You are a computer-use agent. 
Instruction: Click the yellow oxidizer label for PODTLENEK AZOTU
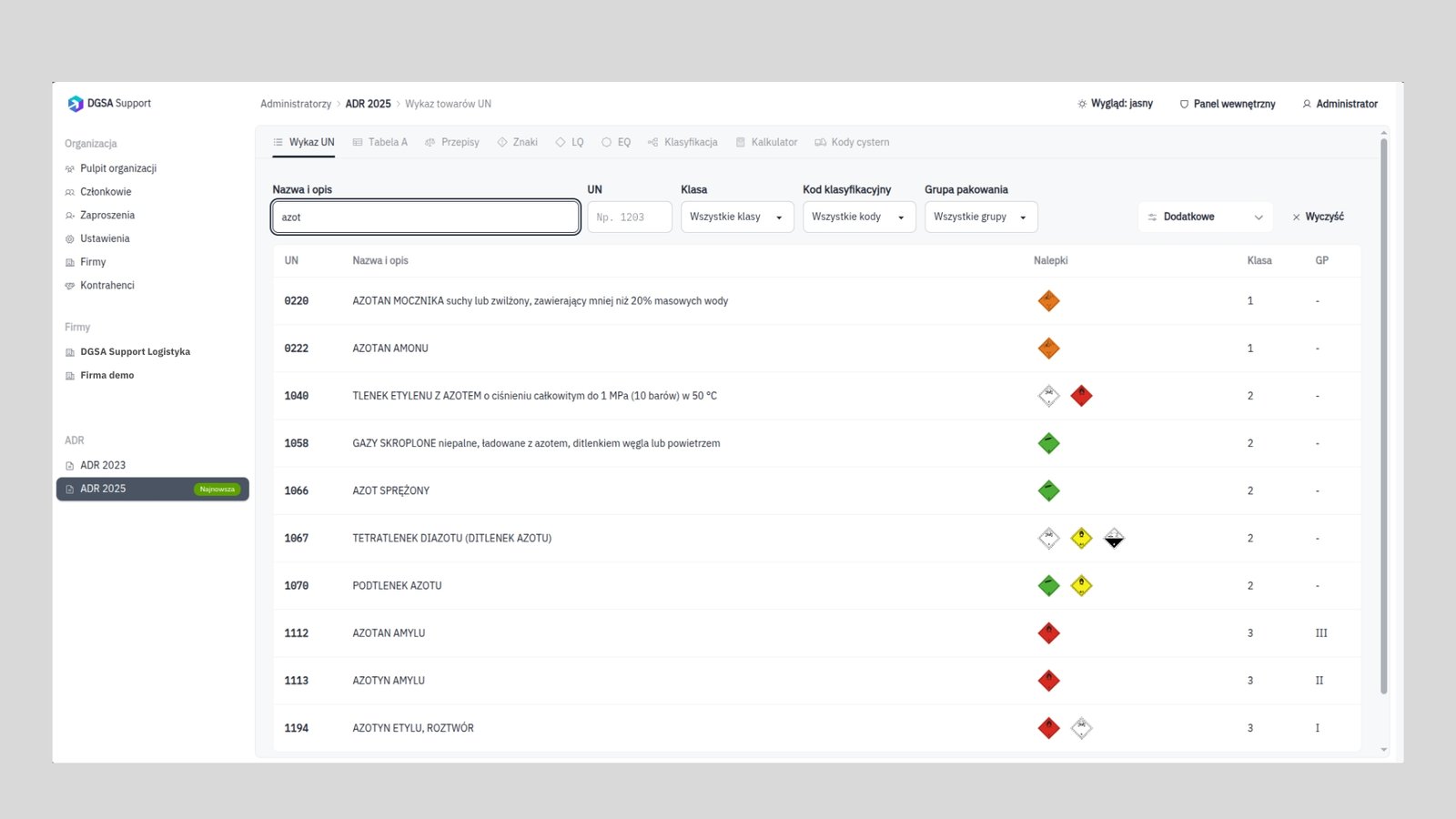click(x=1081, y=585)
